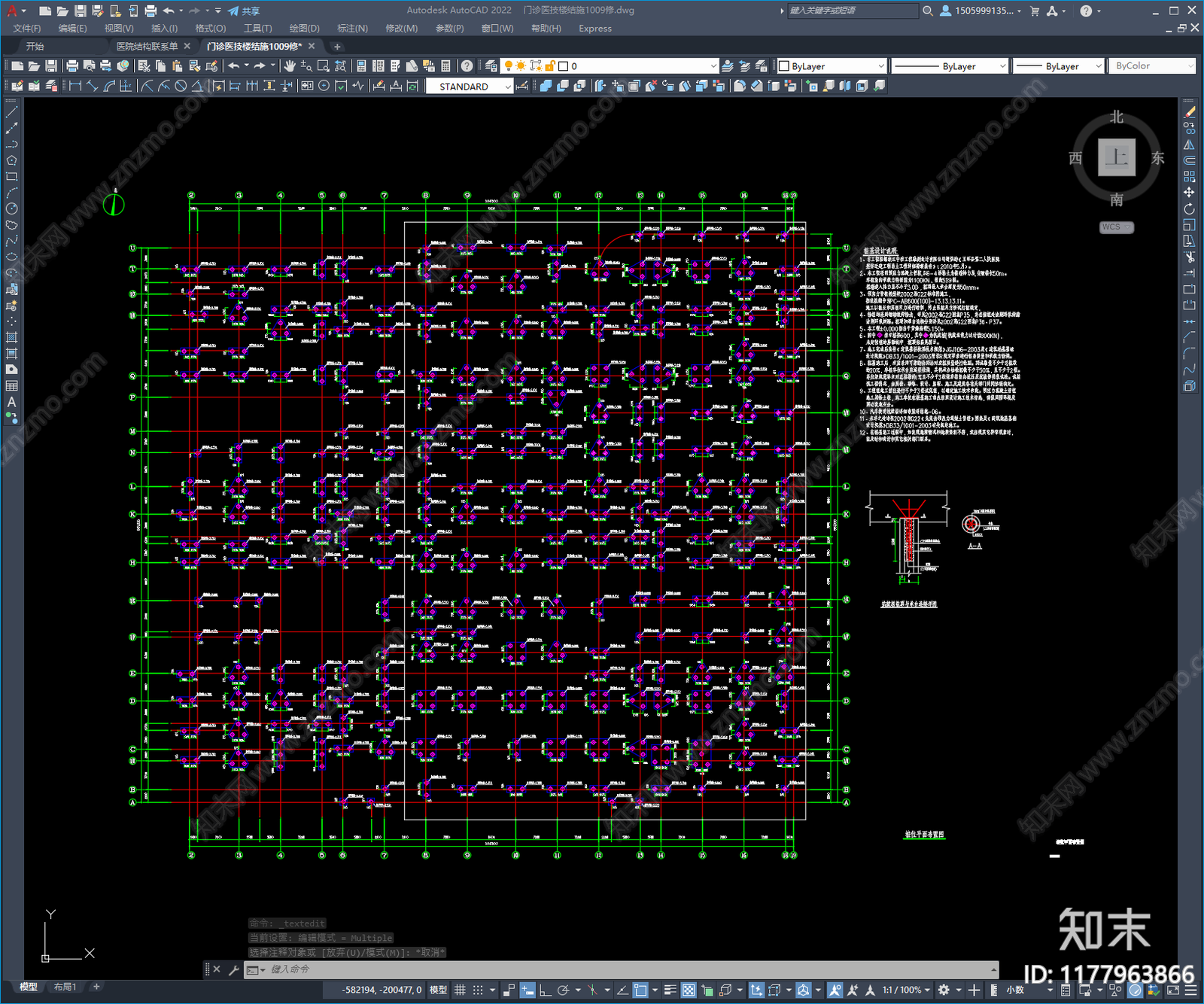Select the Multiline Text A tool
This screenshot has width=1204, height=1004.
pyautogui.click(x=11, y=402)
